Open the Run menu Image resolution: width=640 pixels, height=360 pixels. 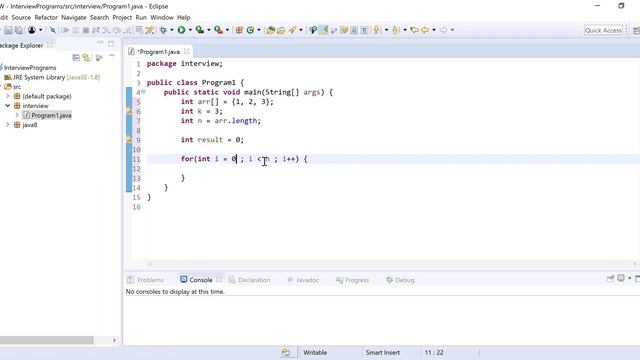(x=141, y=18)
